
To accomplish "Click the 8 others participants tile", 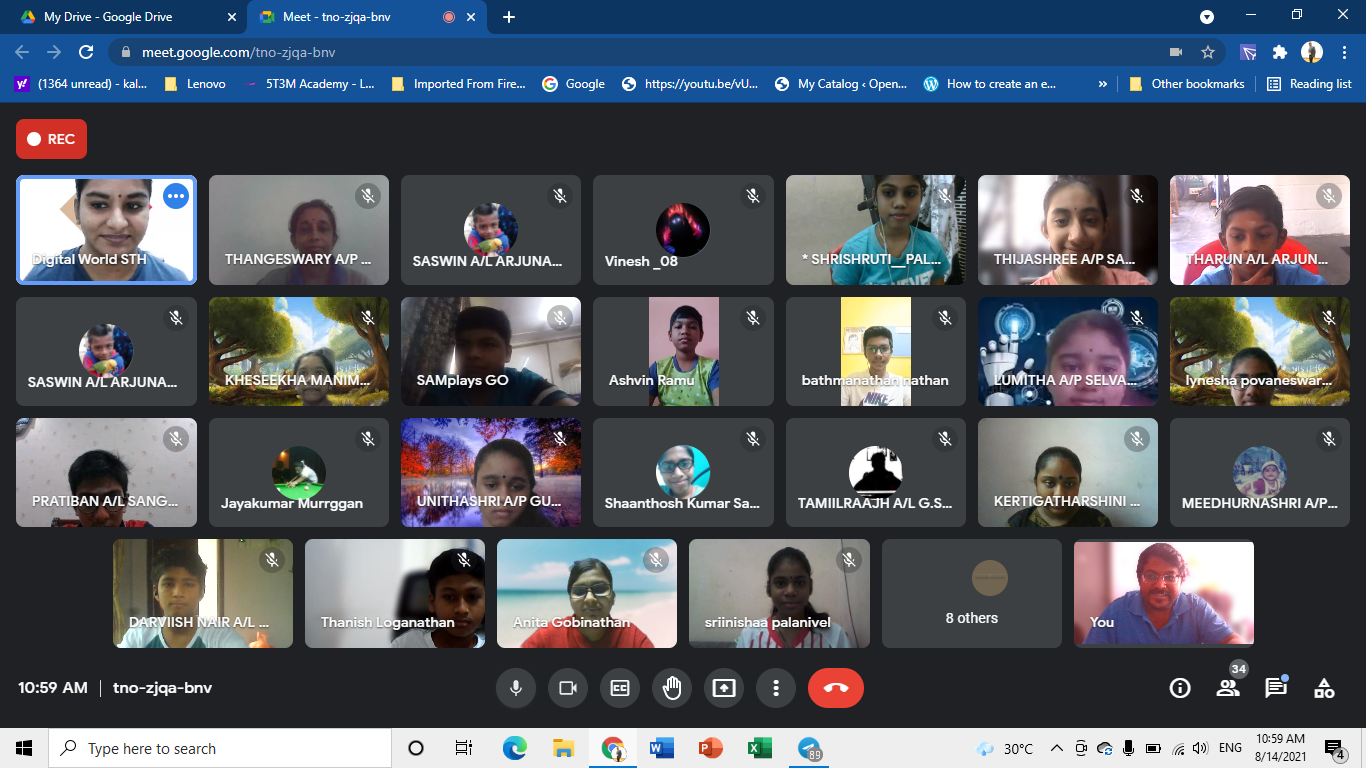I will coord(971,594).
